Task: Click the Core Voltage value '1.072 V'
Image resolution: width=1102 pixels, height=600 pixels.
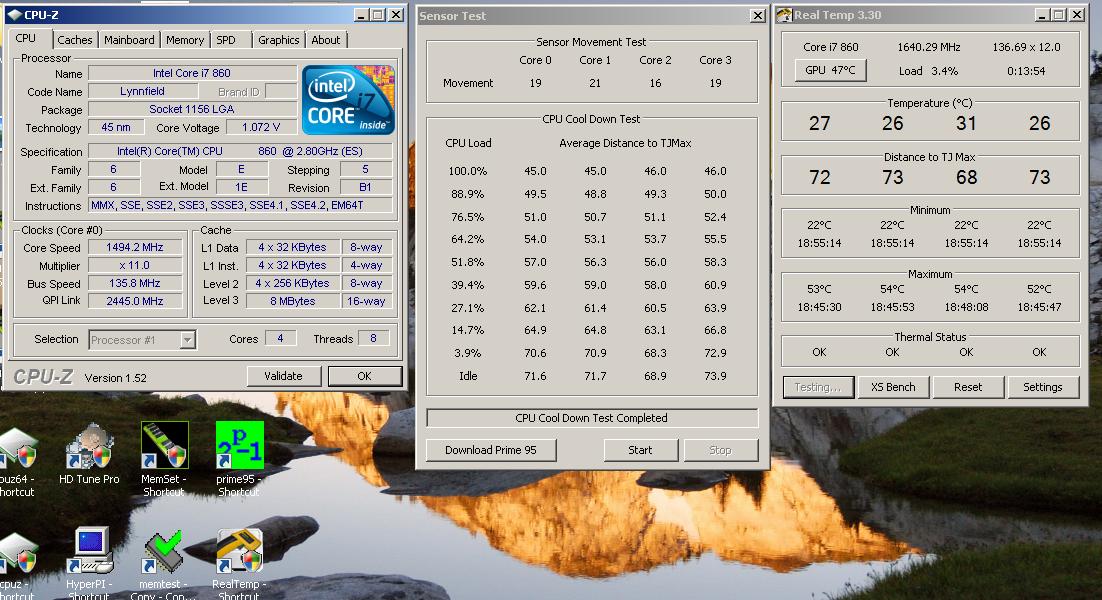Action: pyautogui.click(x=261, y=127)
